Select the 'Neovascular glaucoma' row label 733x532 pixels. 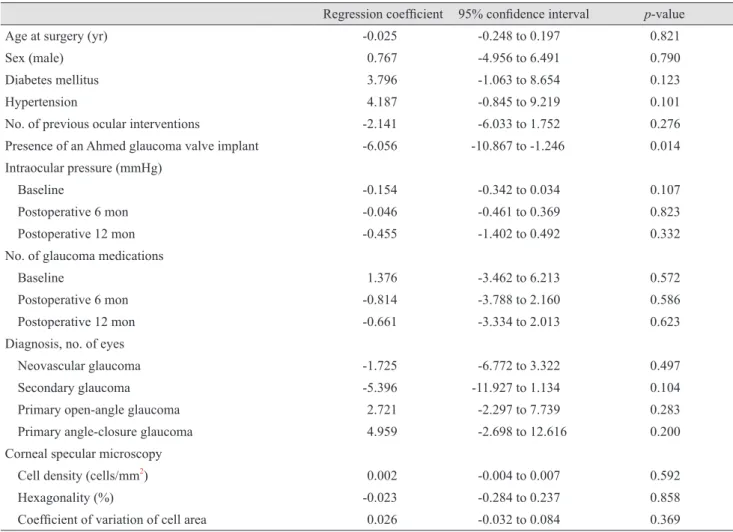[x=79, y=366]
